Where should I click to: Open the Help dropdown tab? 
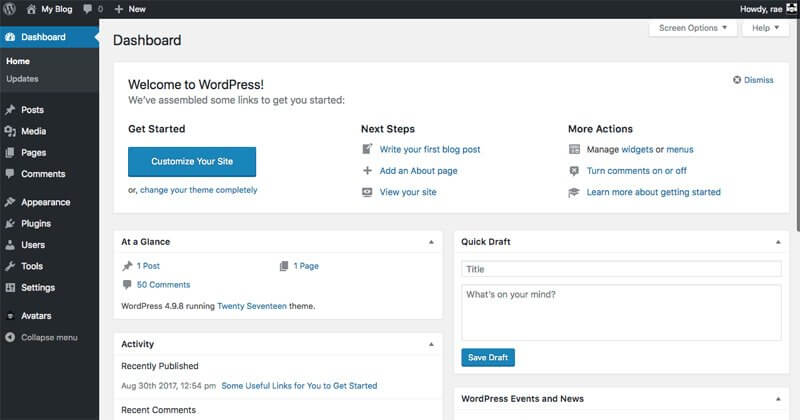click(765, 28)
